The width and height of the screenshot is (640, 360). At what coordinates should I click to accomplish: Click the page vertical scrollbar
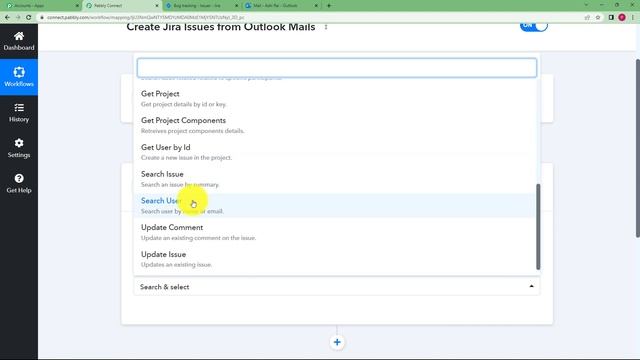638,148
